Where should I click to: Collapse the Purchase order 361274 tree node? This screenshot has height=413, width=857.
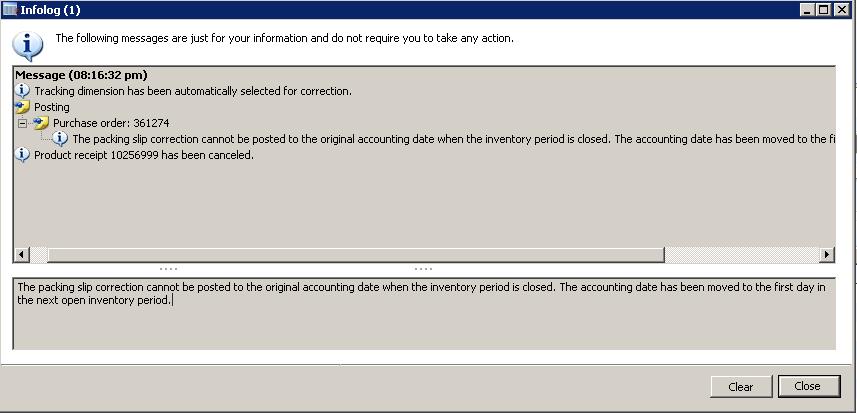pos(22,123)
